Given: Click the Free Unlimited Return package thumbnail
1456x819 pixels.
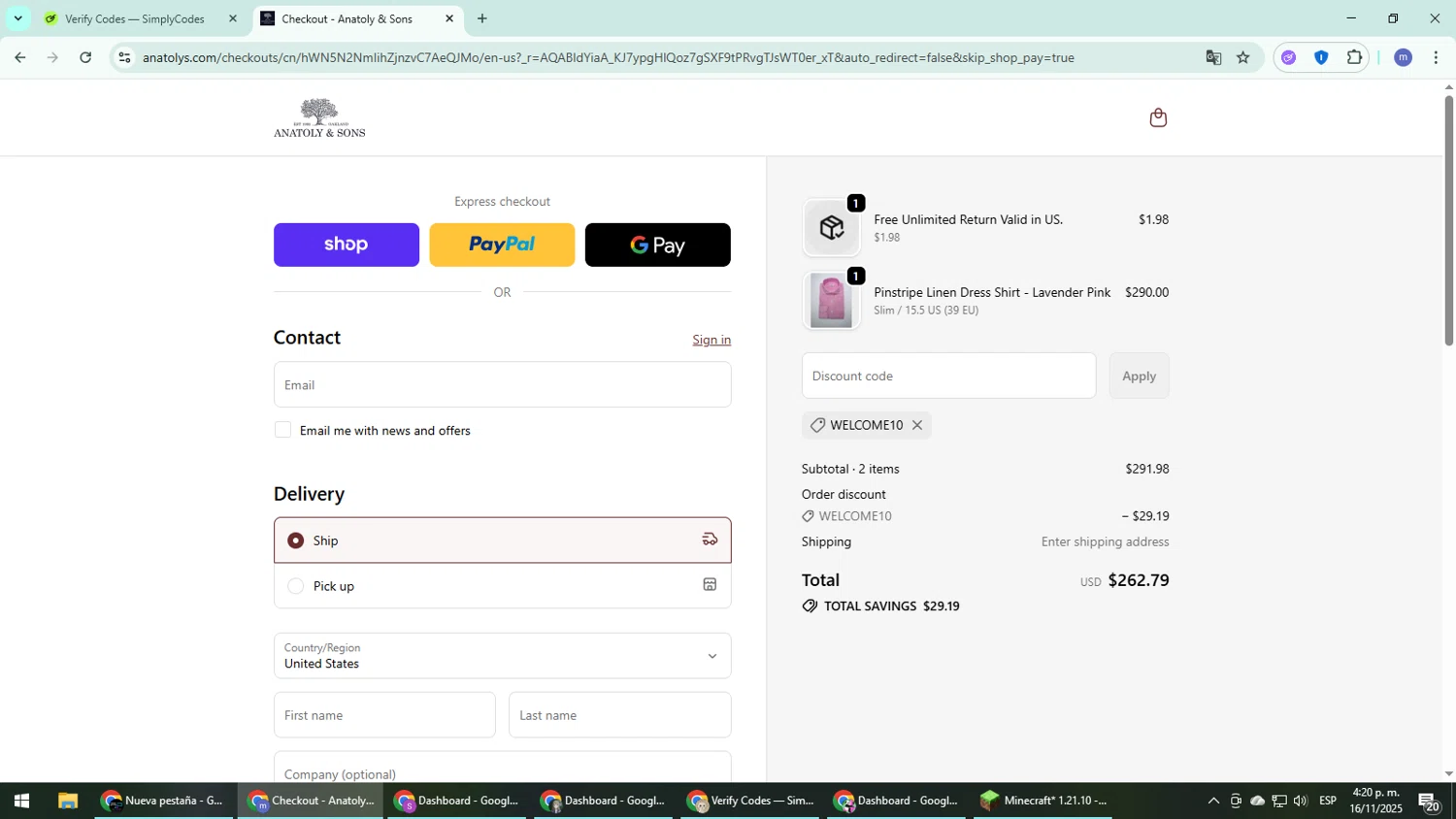Looking at the screenshot, I should click(x=831, y=228).
